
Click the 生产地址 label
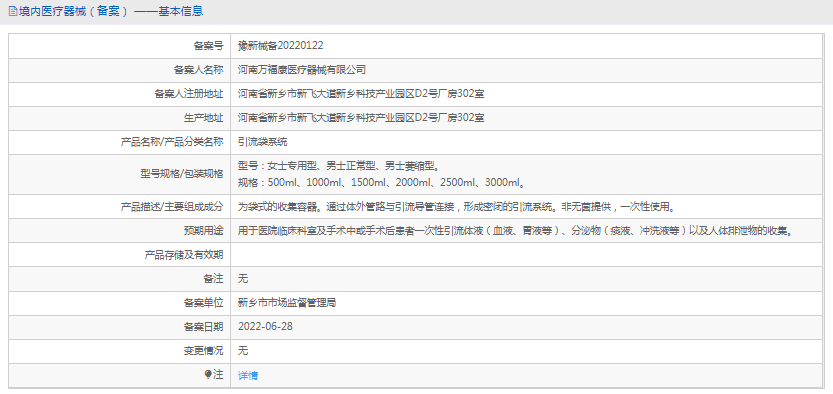click(x=203, y=118)
